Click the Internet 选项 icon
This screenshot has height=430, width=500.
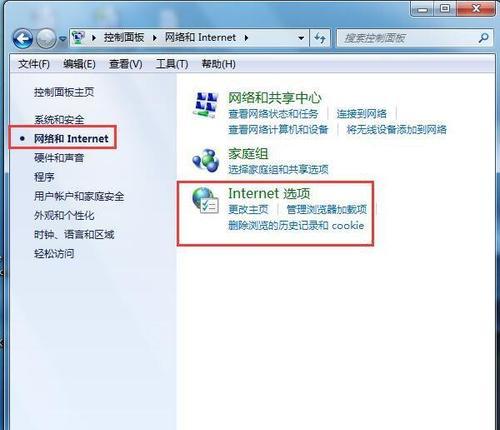point(205,200)
